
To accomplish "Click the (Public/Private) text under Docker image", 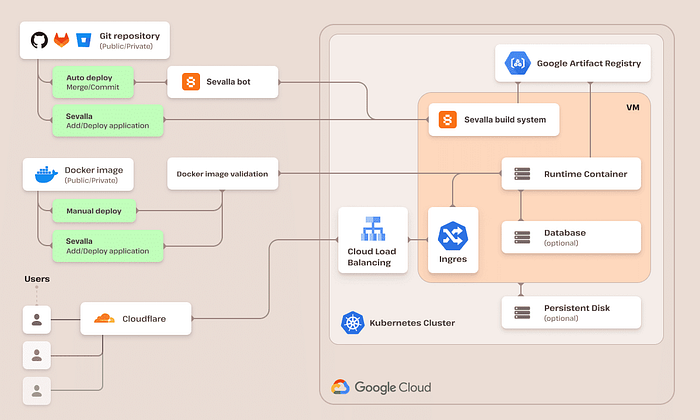I will pyautogui.click(x=91, y=180).
